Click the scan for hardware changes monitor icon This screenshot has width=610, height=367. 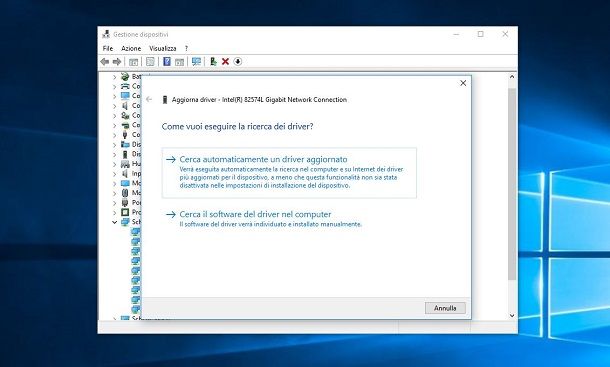[196, 61]
